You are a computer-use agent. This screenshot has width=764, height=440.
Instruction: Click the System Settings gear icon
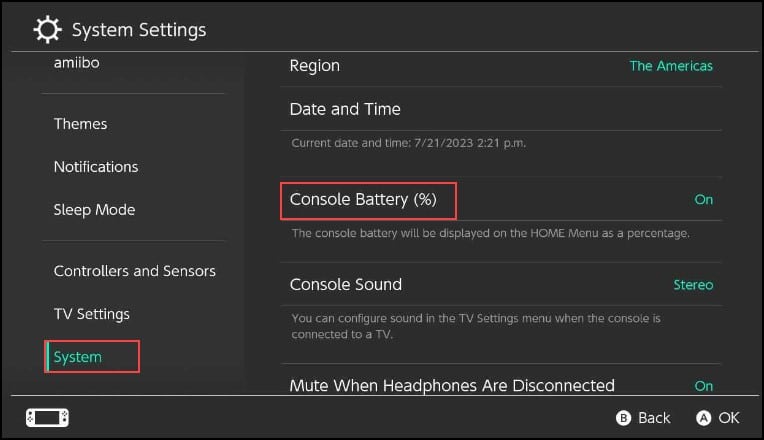coord(47,30)
